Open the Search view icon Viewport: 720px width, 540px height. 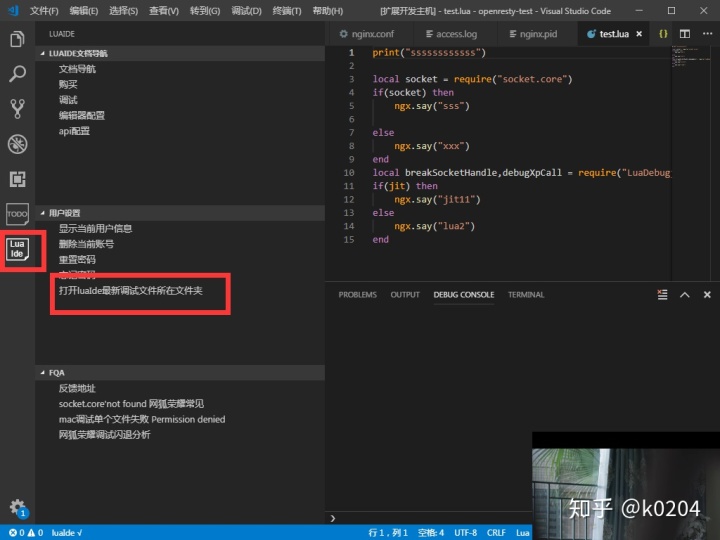[x=17, y=73]
